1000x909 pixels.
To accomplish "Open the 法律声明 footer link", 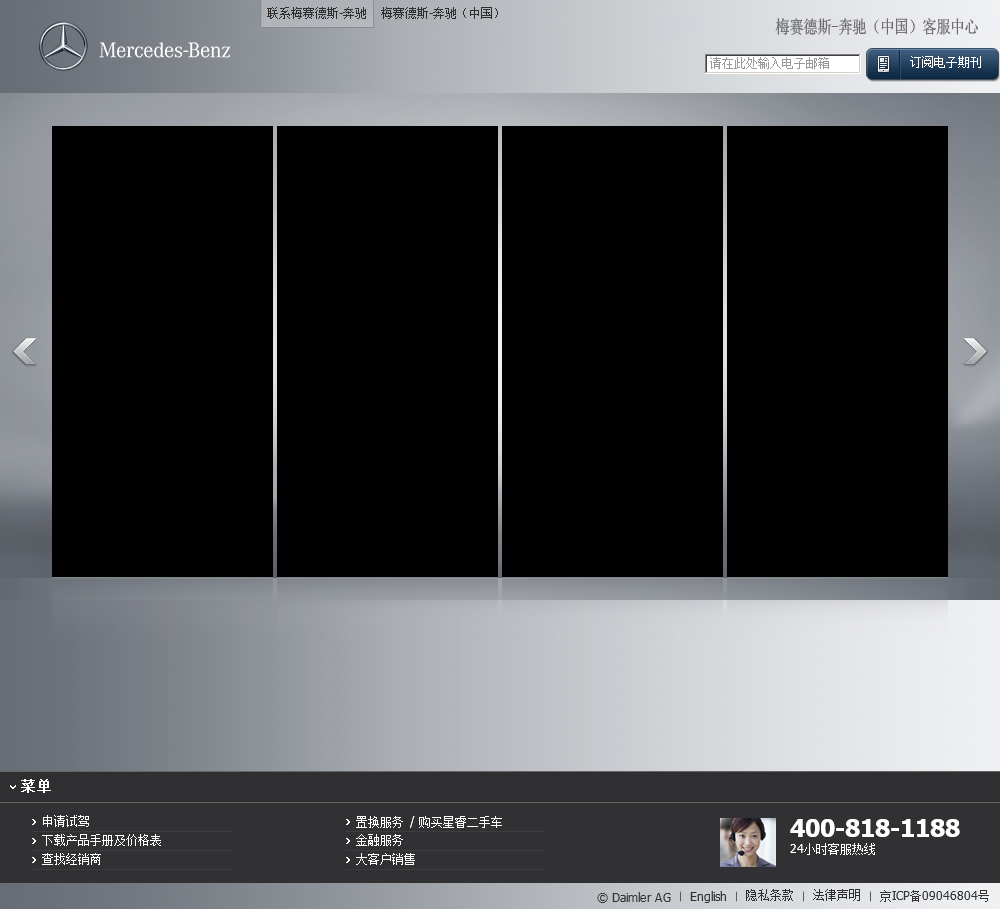I will tap(836, 896).
